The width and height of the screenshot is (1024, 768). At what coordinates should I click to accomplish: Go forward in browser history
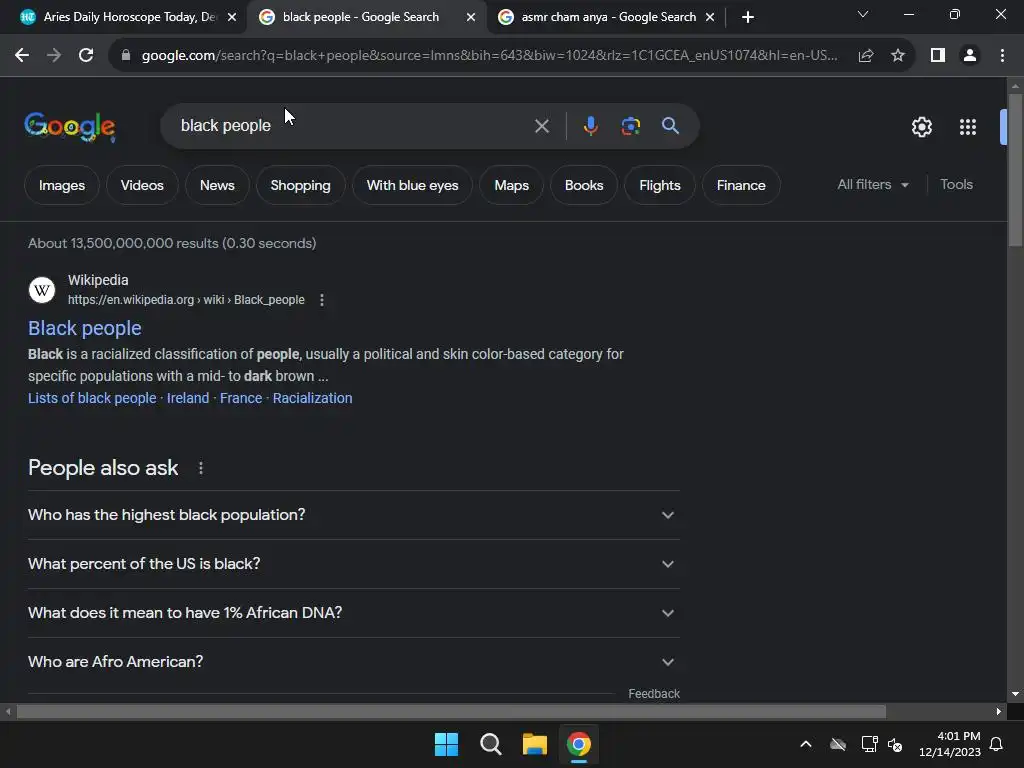pyautogui.click(x=54, y=56)
